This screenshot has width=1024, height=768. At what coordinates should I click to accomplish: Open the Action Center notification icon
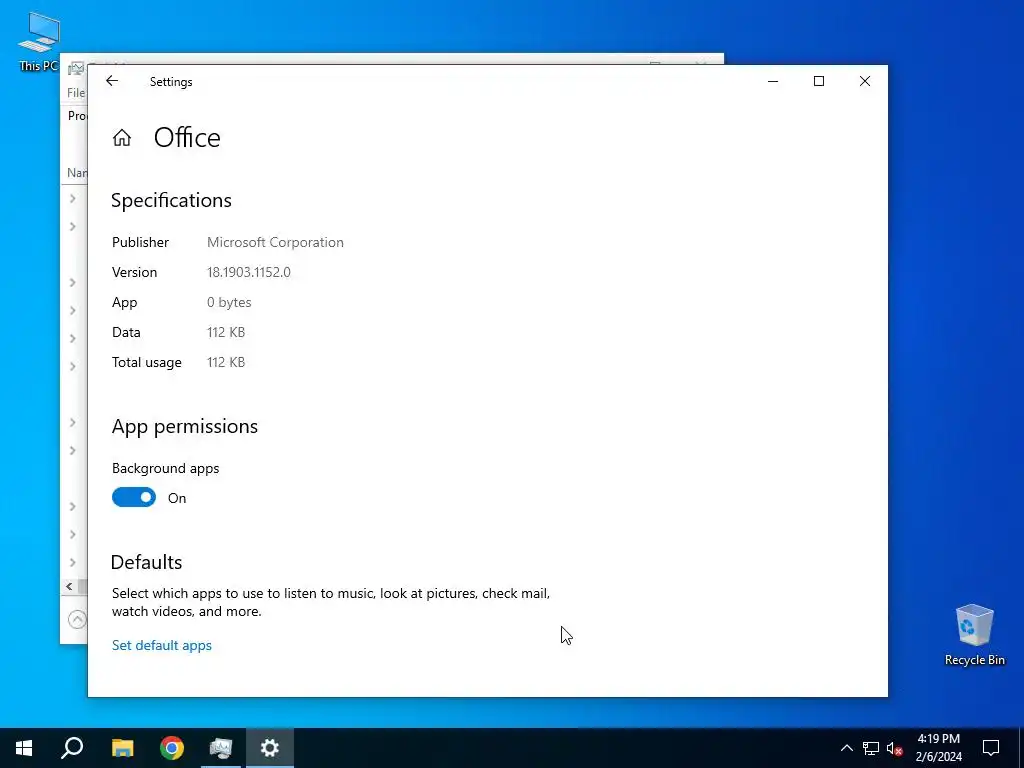(x=991, y=748)
